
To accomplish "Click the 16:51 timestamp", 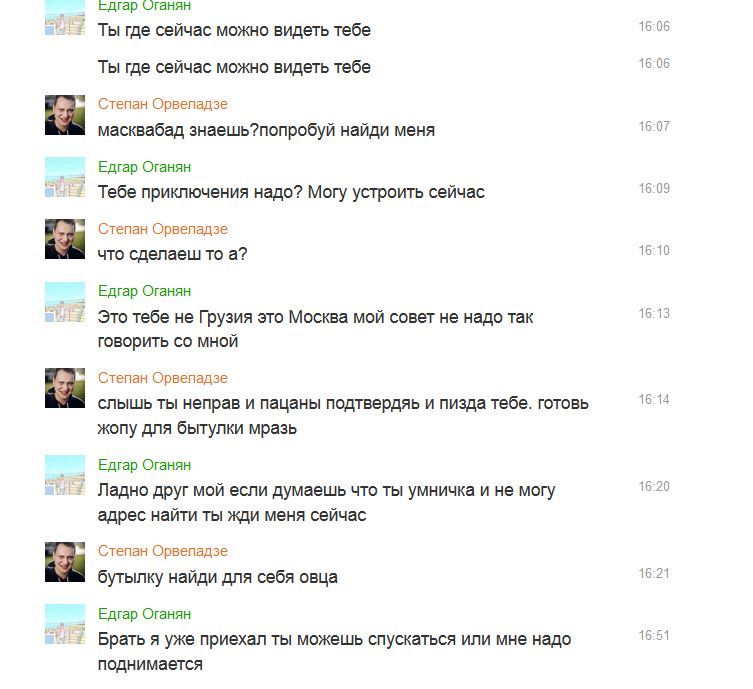I will [x=654, y=635].
